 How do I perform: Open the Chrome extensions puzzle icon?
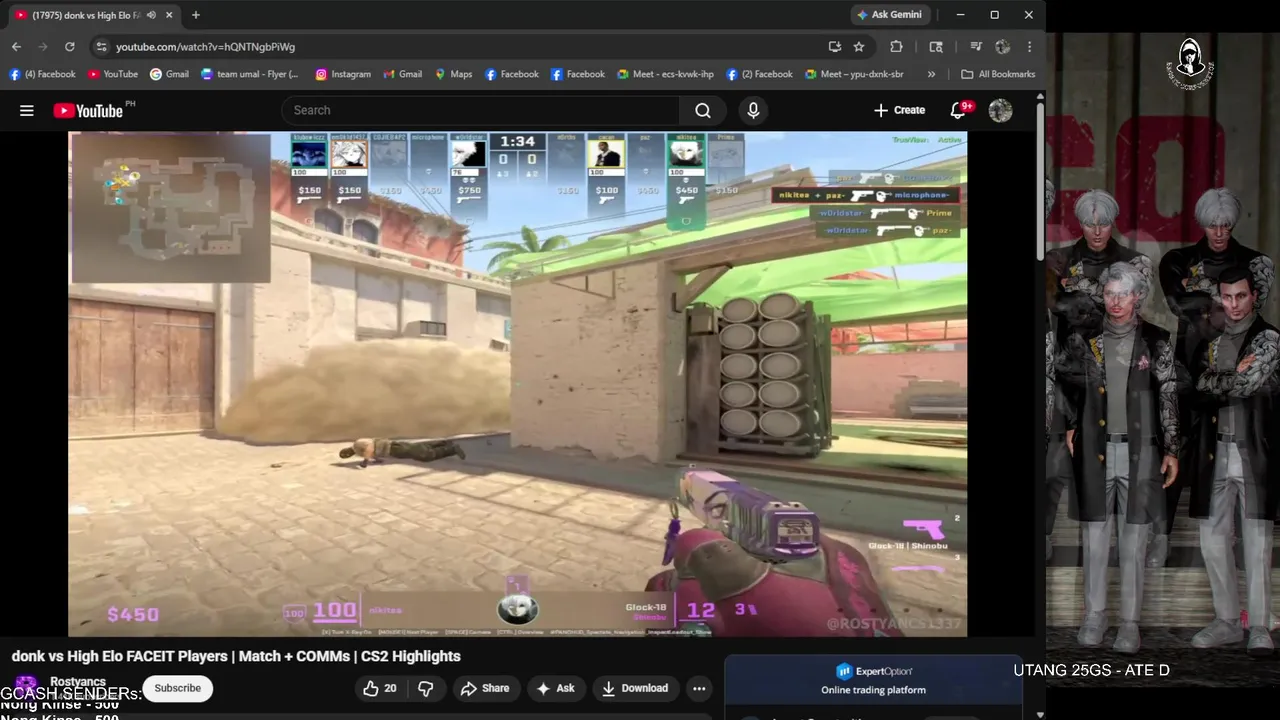pyautogui.click(x=896, y=46)
